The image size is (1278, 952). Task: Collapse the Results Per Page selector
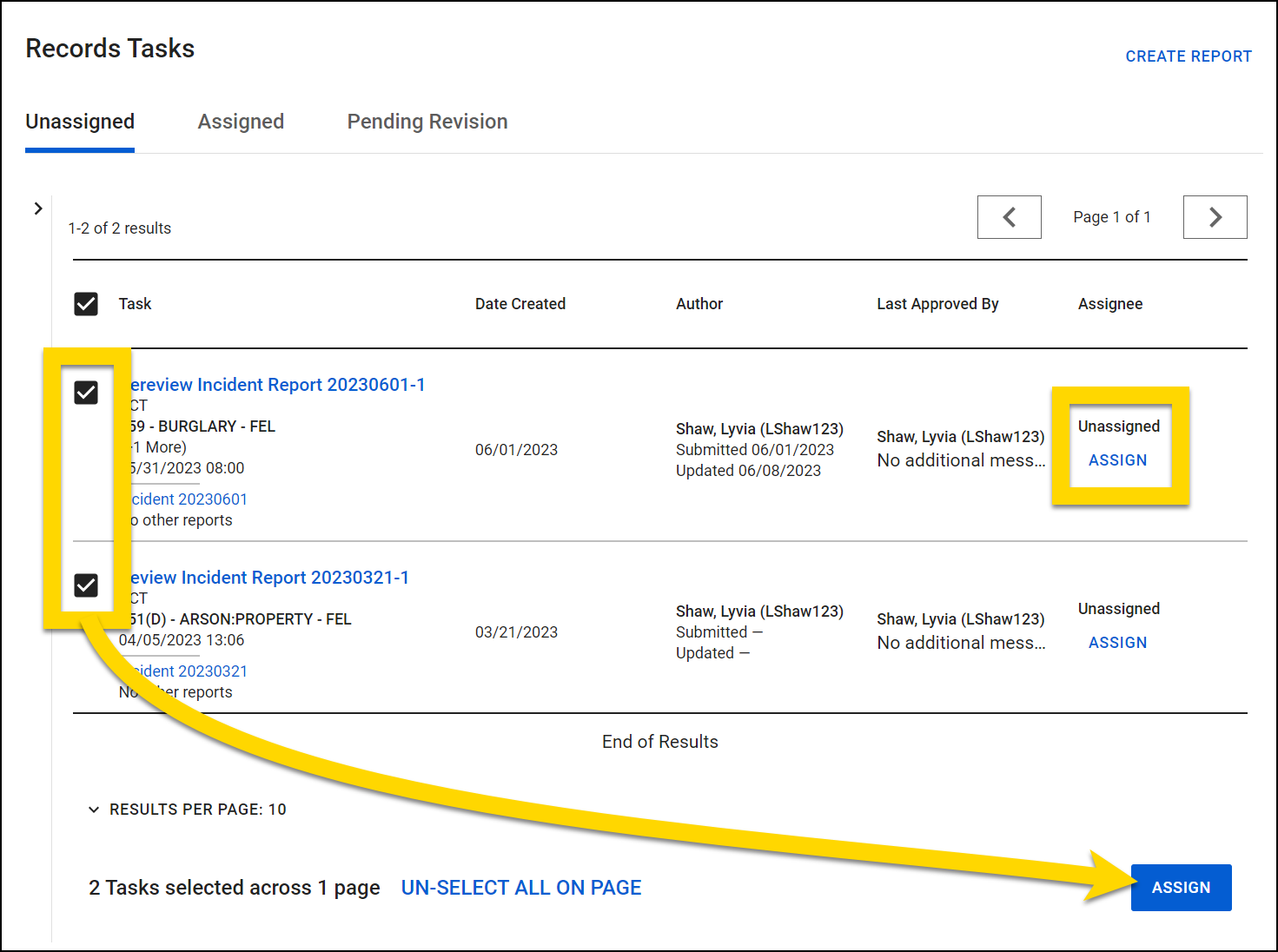[x=94, y=809]
